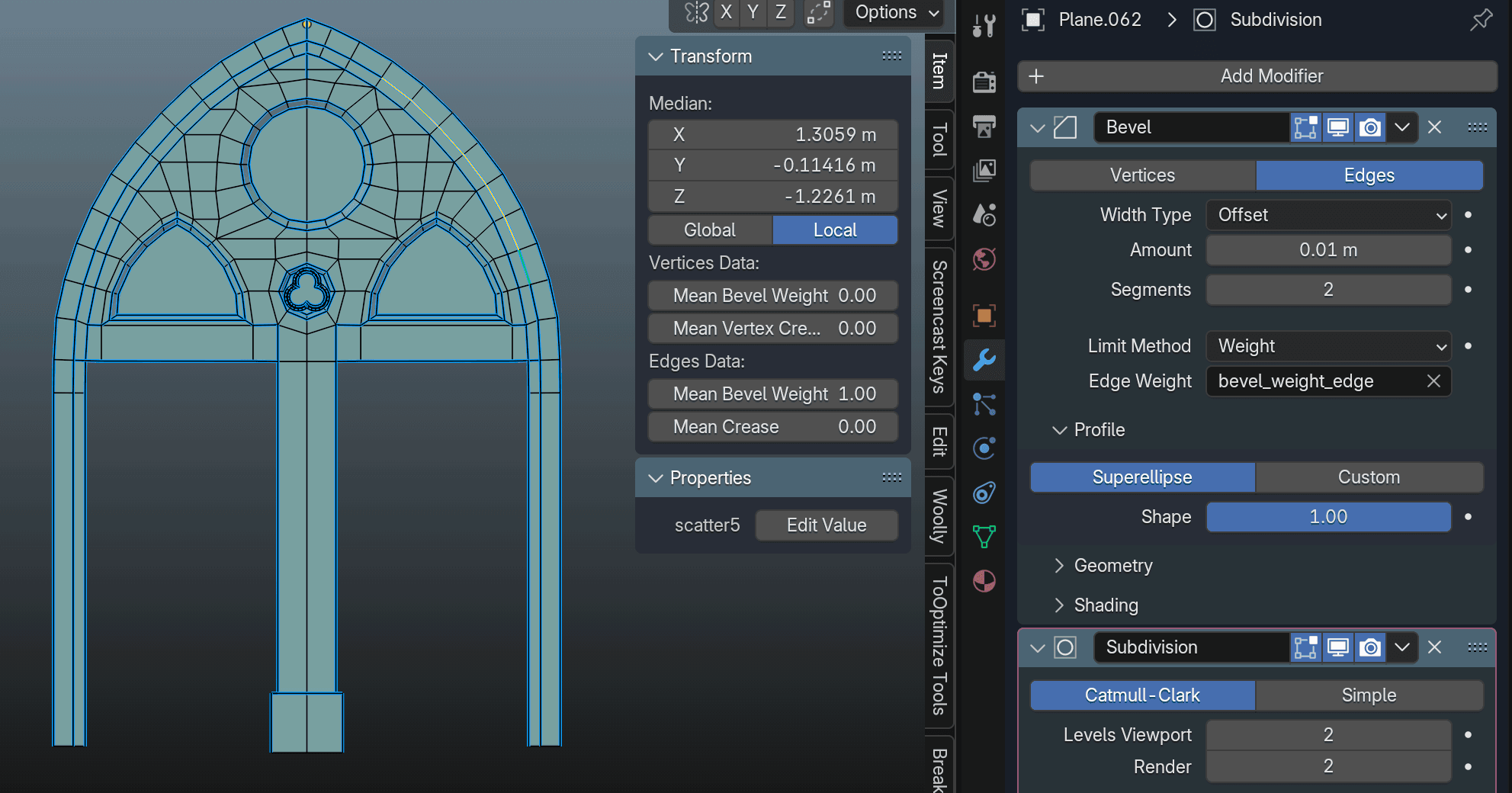Grab the Subdivision modifier drag handle
This screenshot has width=1512, height=793.
[1477, 647]
